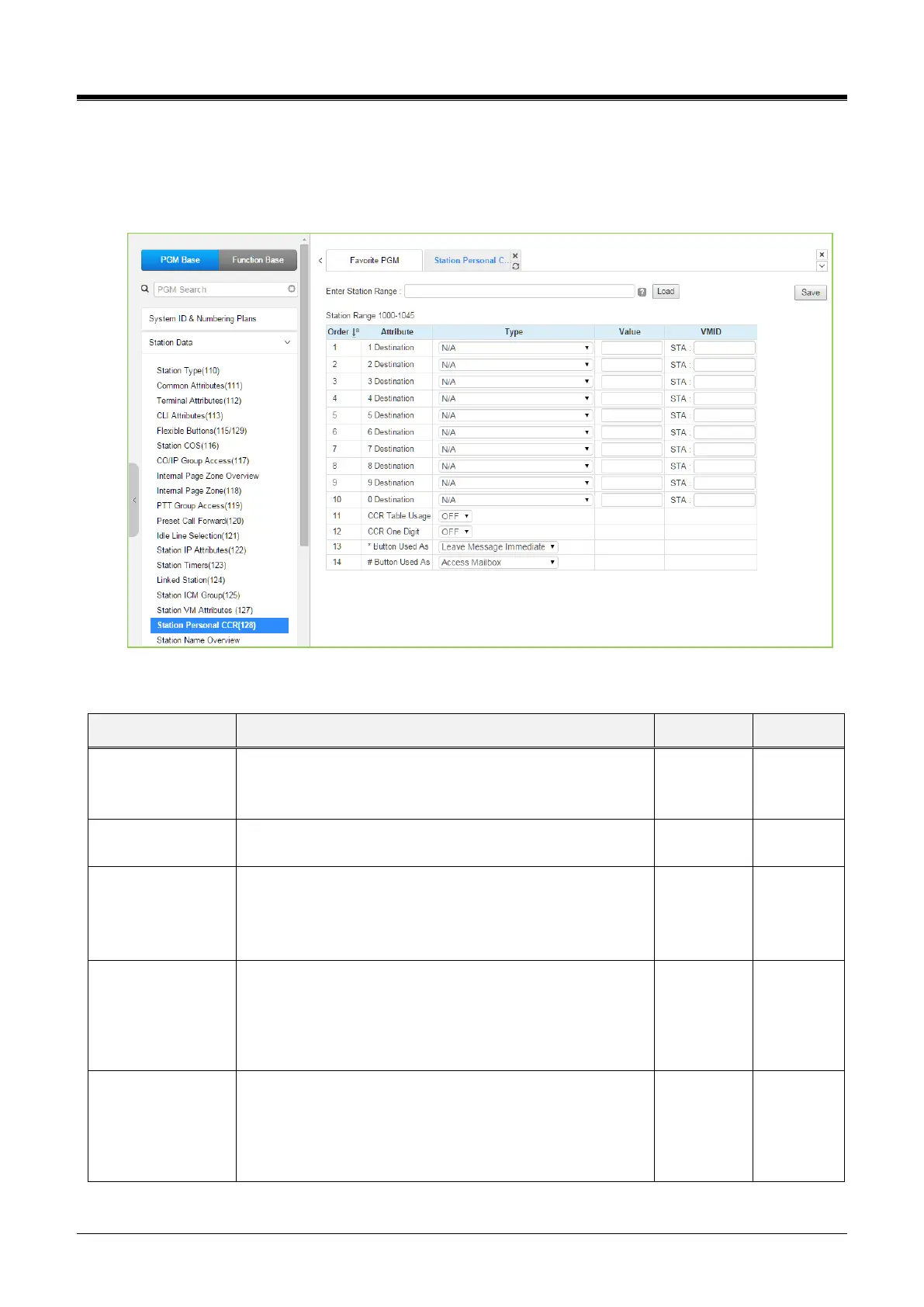Switch to PGM Base
Viewport: 924px width, 1307px height.
[x=180, y=260]
